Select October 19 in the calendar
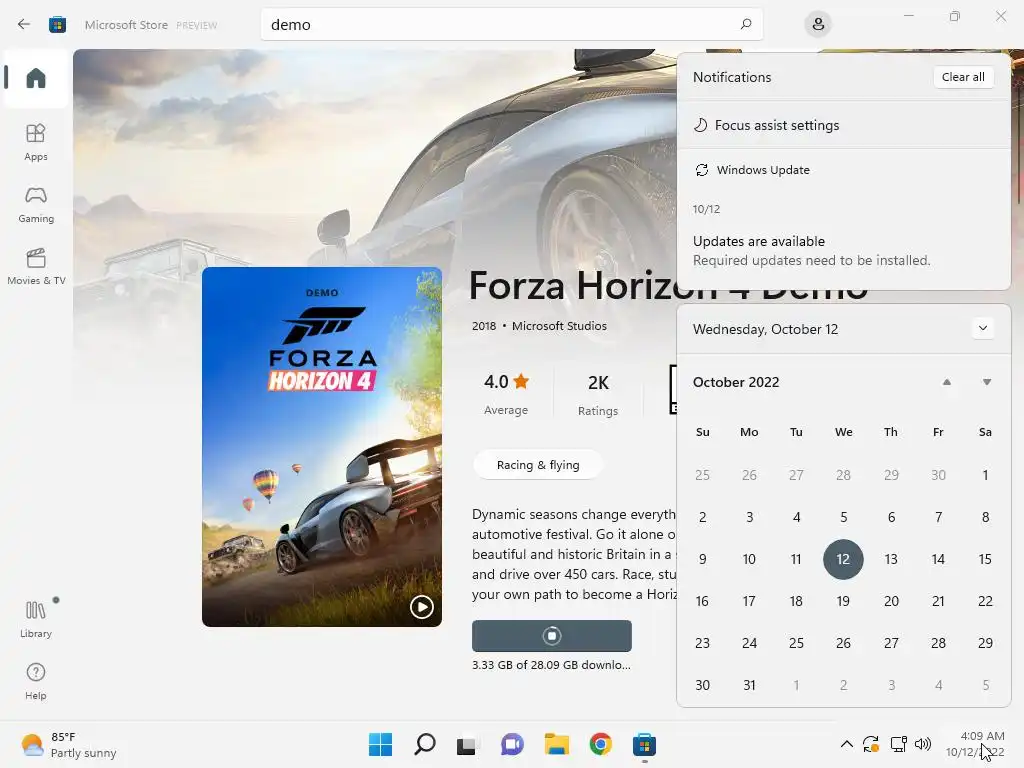The image size is (1024, 768). coord(843,601)
